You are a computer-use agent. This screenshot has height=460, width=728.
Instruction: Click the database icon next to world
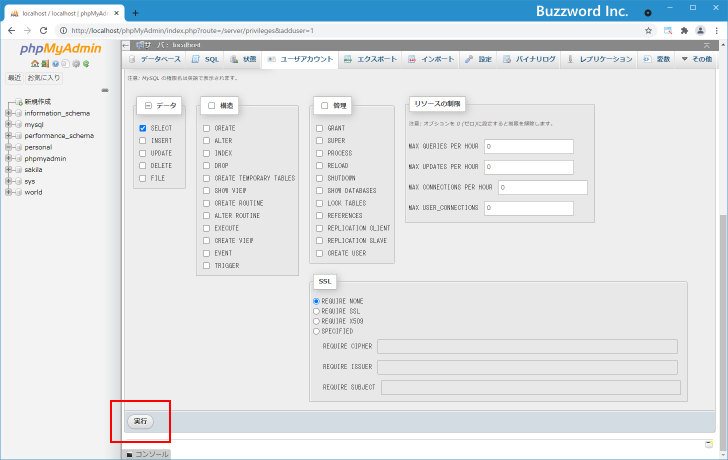point(19,192)
